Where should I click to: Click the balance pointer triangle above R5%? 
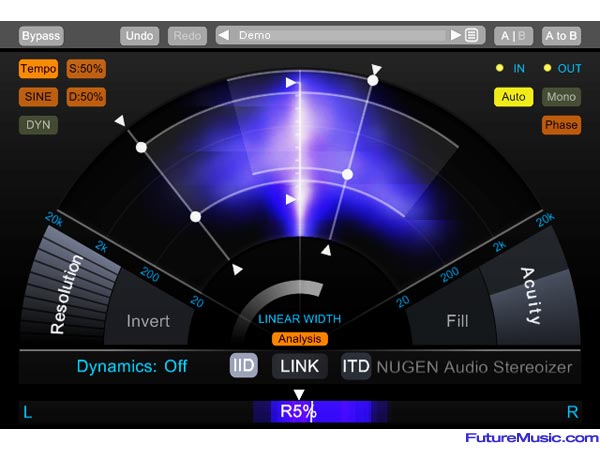pos(299,395)
